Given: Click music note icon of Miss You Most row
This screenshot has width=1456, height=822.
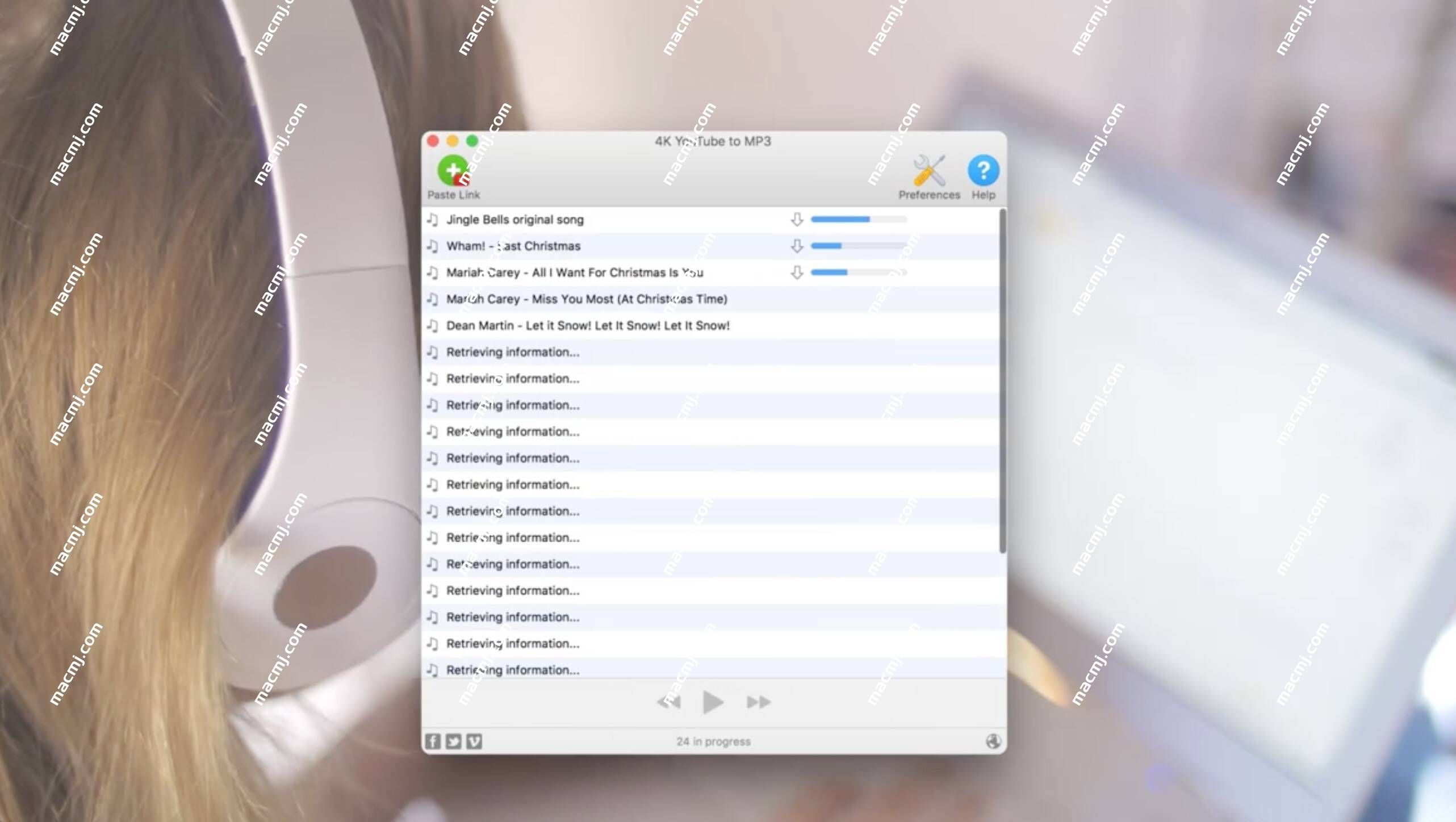Looking at the screenshot, I should click(433, 299).
